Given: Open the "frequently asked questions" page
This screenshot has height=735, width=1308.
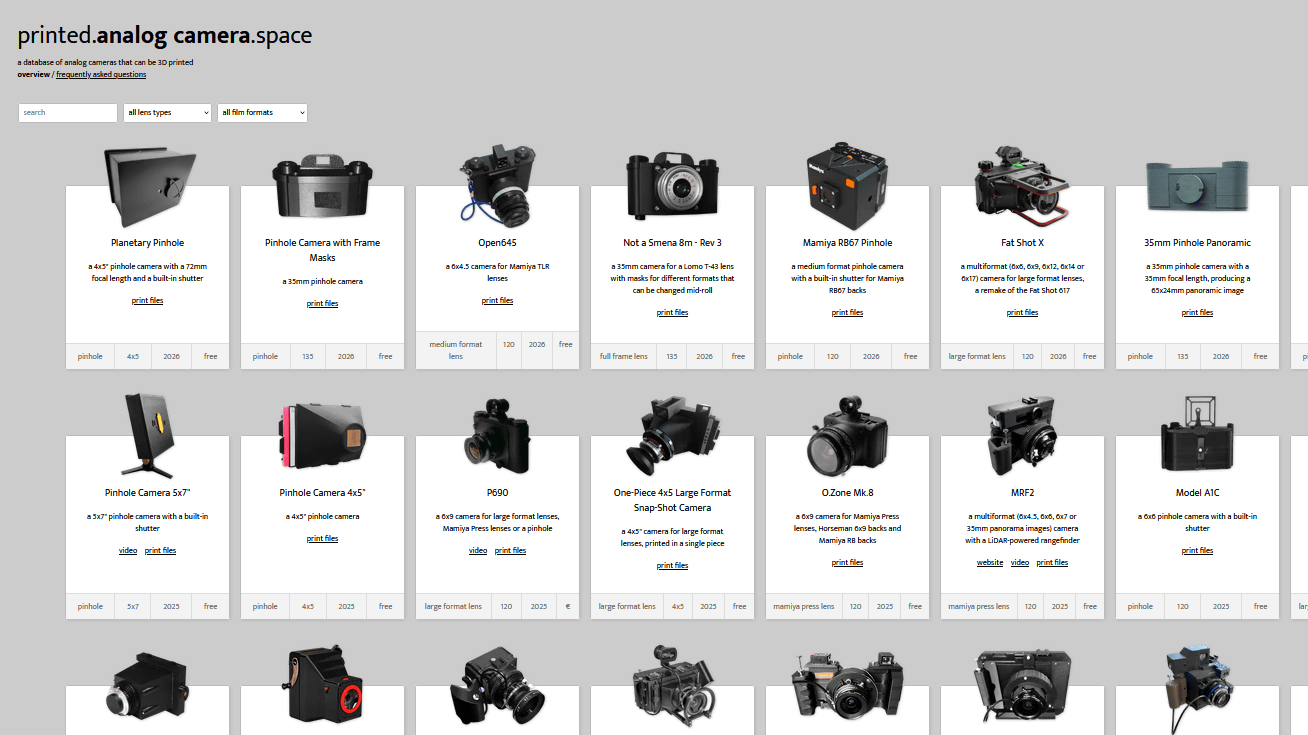Looking at the screenshot, I should [x=100, y=74].
